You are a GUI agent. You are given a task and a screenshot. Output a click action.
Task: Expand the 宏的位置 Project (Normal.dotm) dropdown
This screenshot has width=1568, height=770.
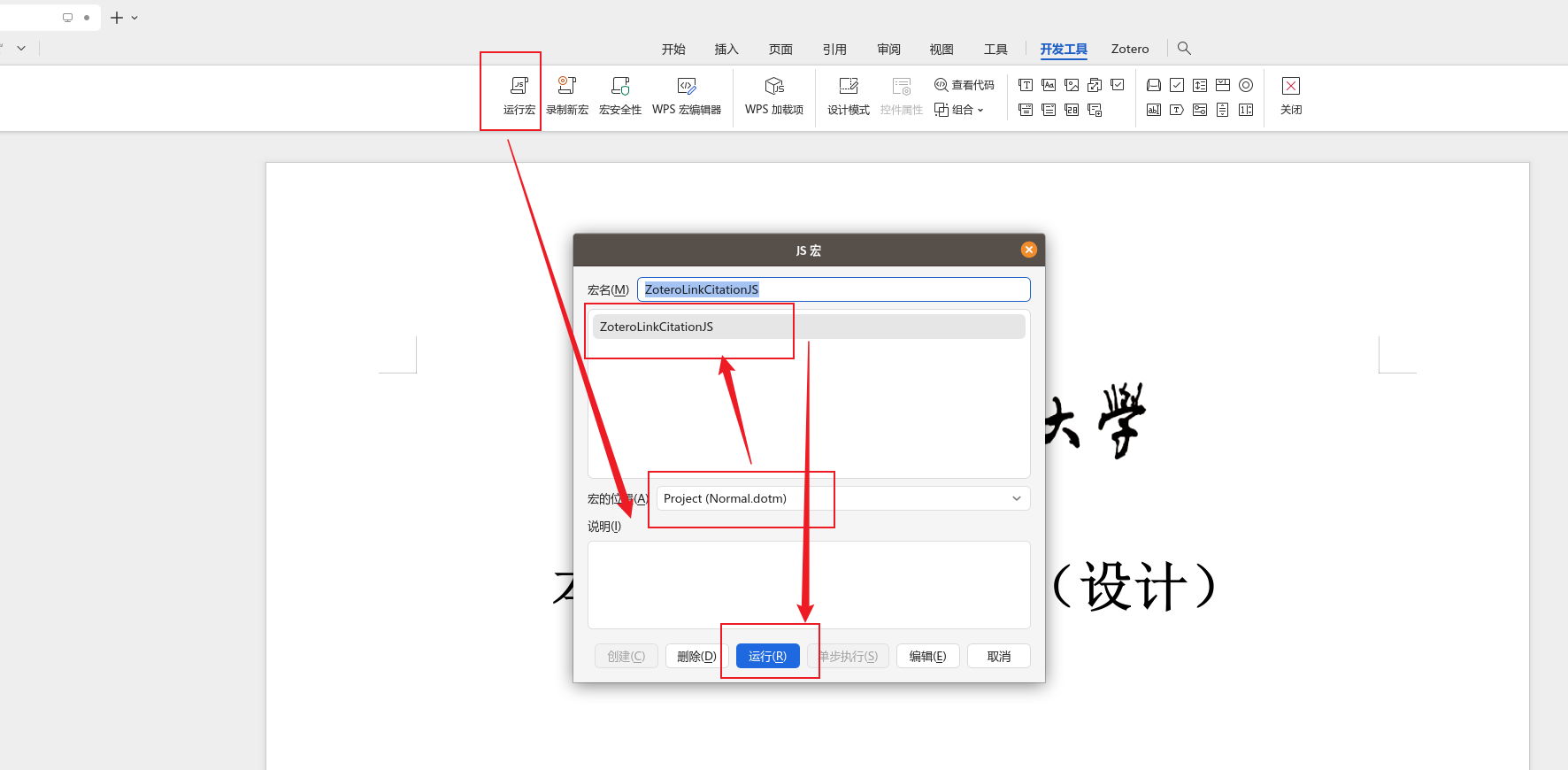coord(1017,498)
